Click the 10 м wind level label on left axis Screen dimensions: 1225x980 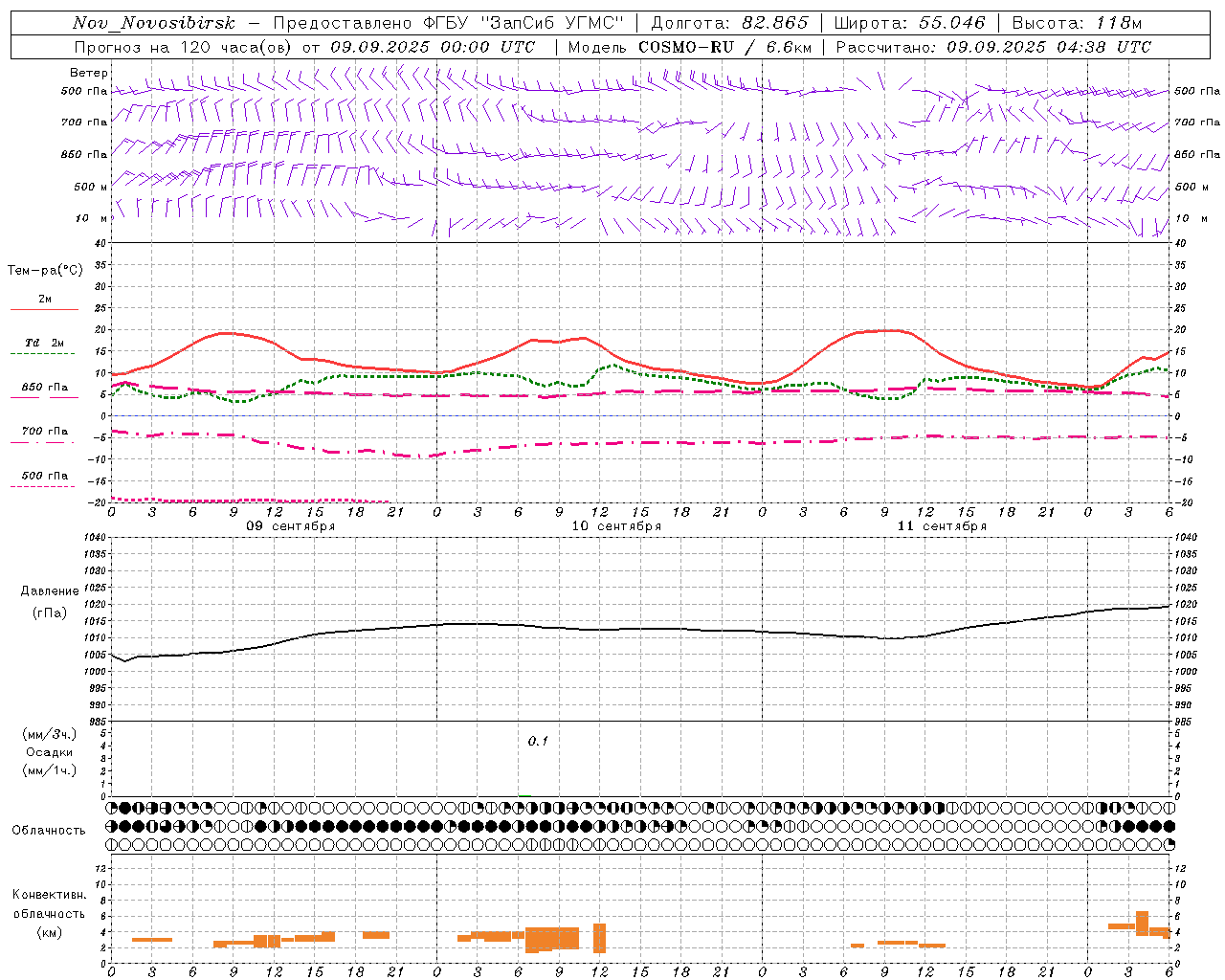click(x=93, y=218)
